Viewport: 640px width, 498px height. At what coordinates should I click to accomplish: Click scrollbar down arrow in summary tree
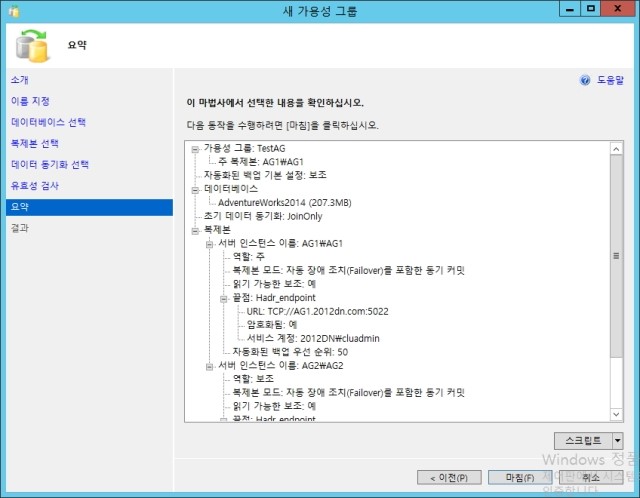click(616, 414)
